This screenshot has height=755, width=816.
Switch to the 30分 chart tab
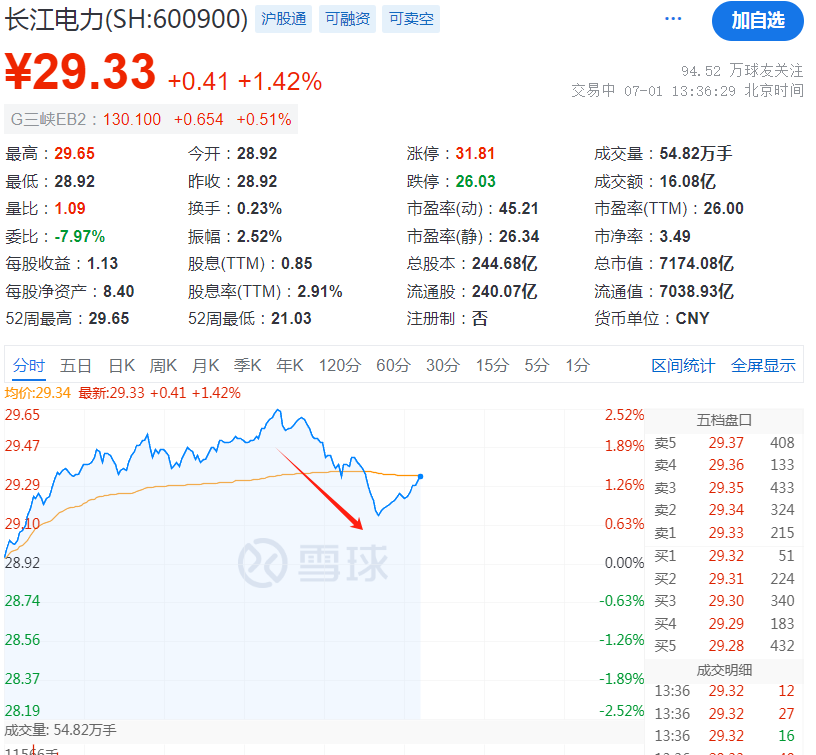pyautogui.click(x=443, y=365)
